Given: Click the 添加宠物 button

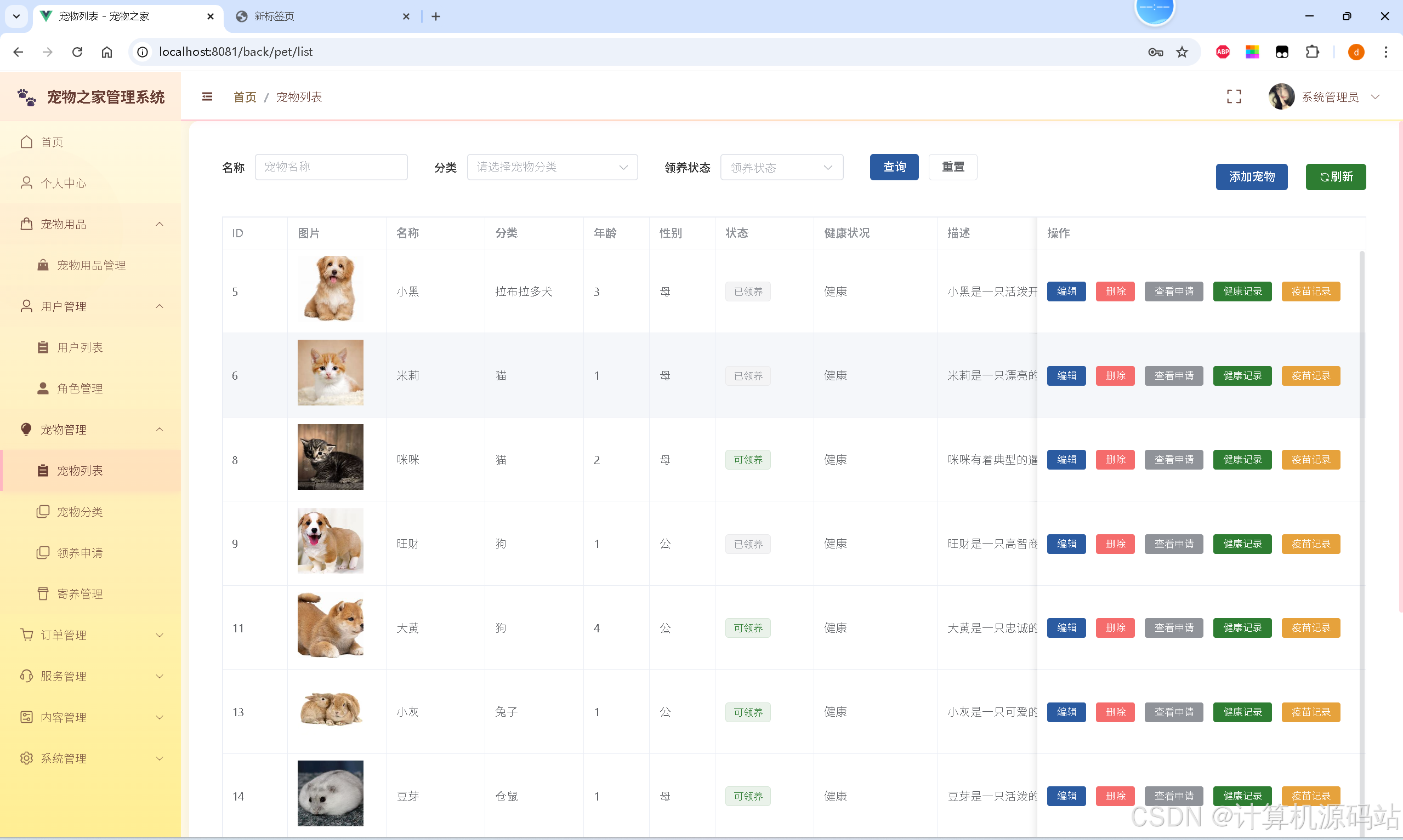Looking at the screenshot, I should [x=1251, y=177].
